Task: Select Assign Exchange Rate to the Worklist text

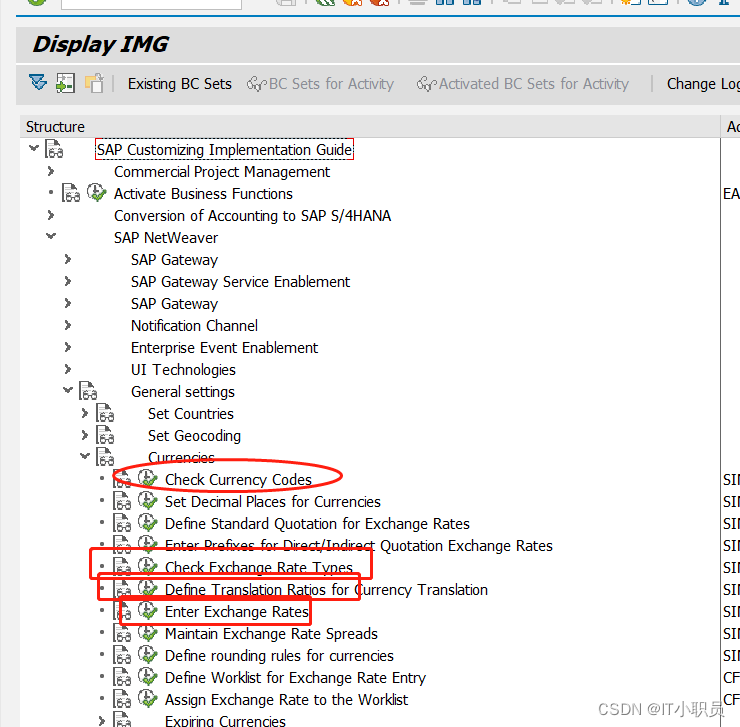Action: pos(286,699)
